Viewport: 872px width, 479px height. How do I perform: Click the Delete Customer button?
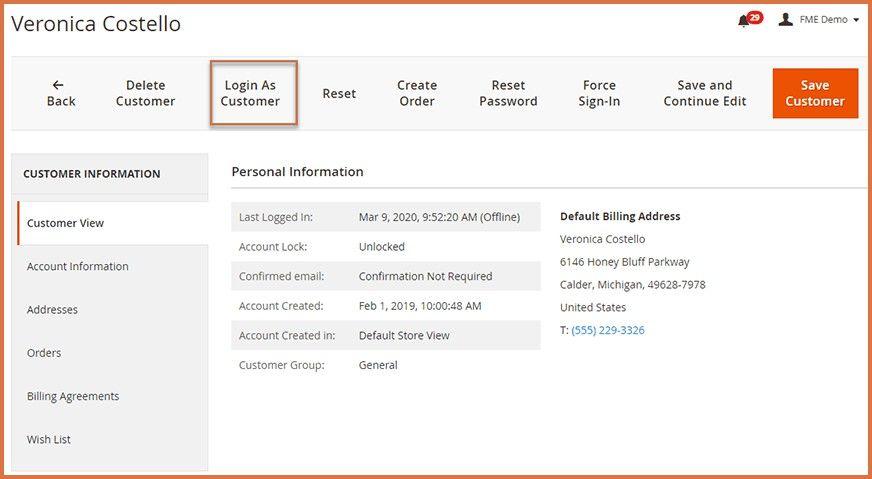click(x=145, y=93)
